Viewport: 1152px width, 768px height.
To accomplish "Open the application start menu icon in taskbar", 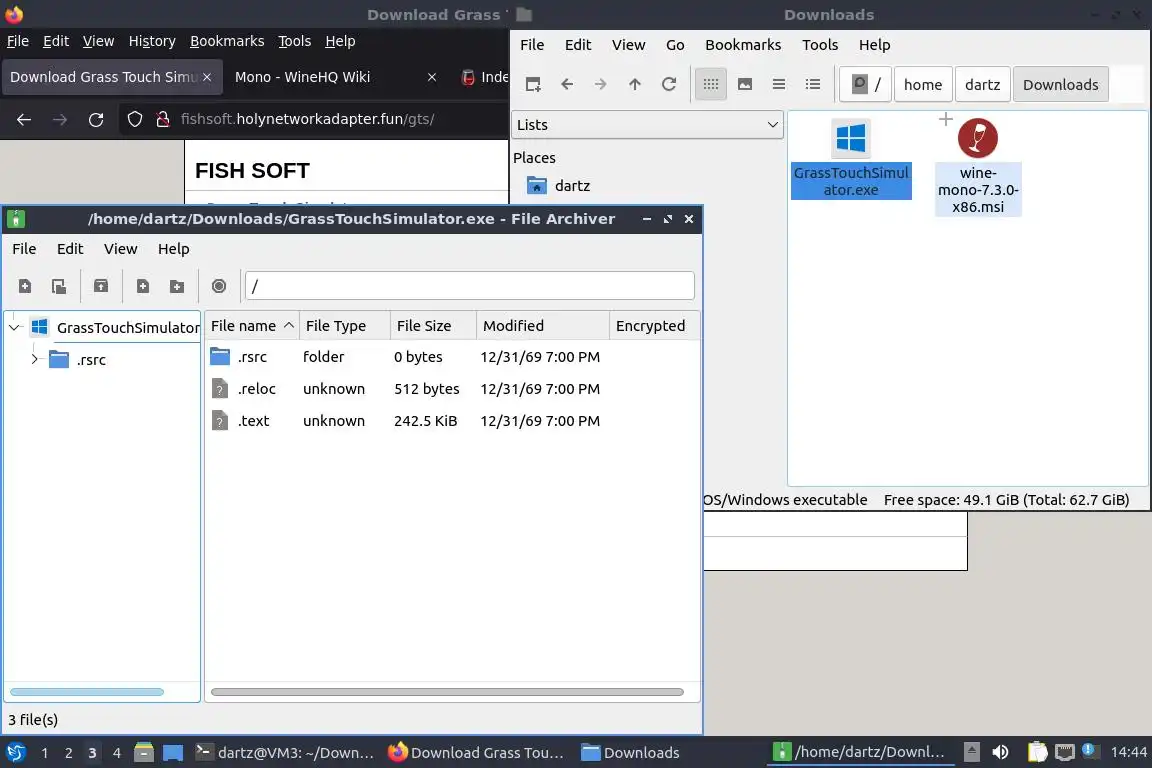I will click(x=15, y=753).
